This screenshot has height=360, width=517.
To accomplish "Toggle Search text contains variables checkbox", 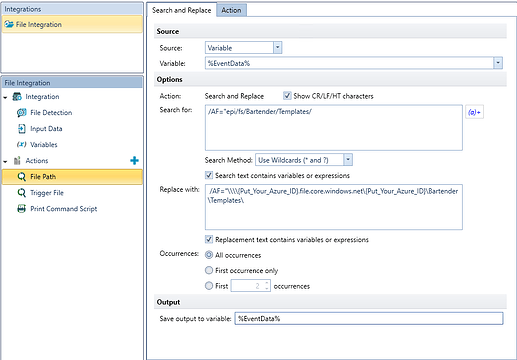I will point(209,175).
